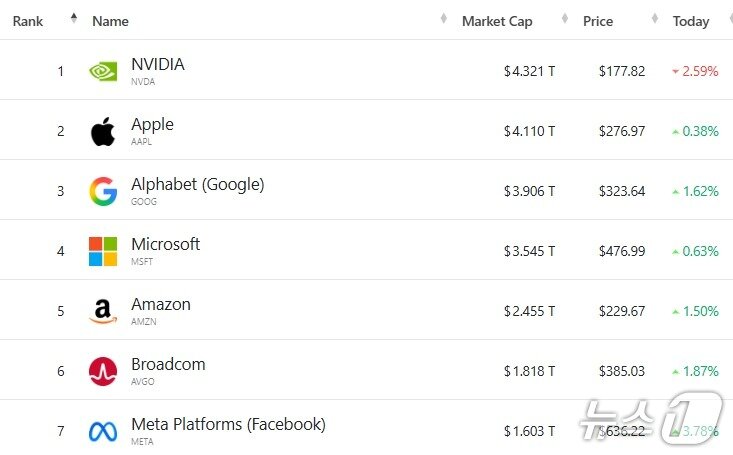The image size is (733, 455).
Task: Click the Today column header
Action: (x=691, y=21)
